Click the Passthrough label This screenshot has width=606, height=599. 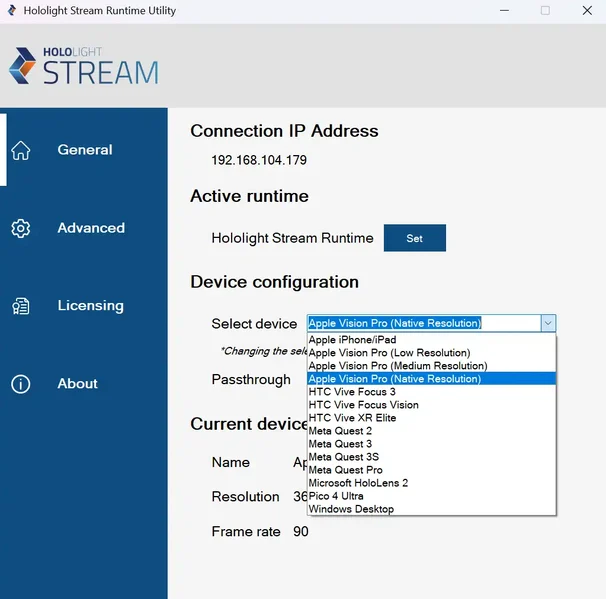pos(251,379)
